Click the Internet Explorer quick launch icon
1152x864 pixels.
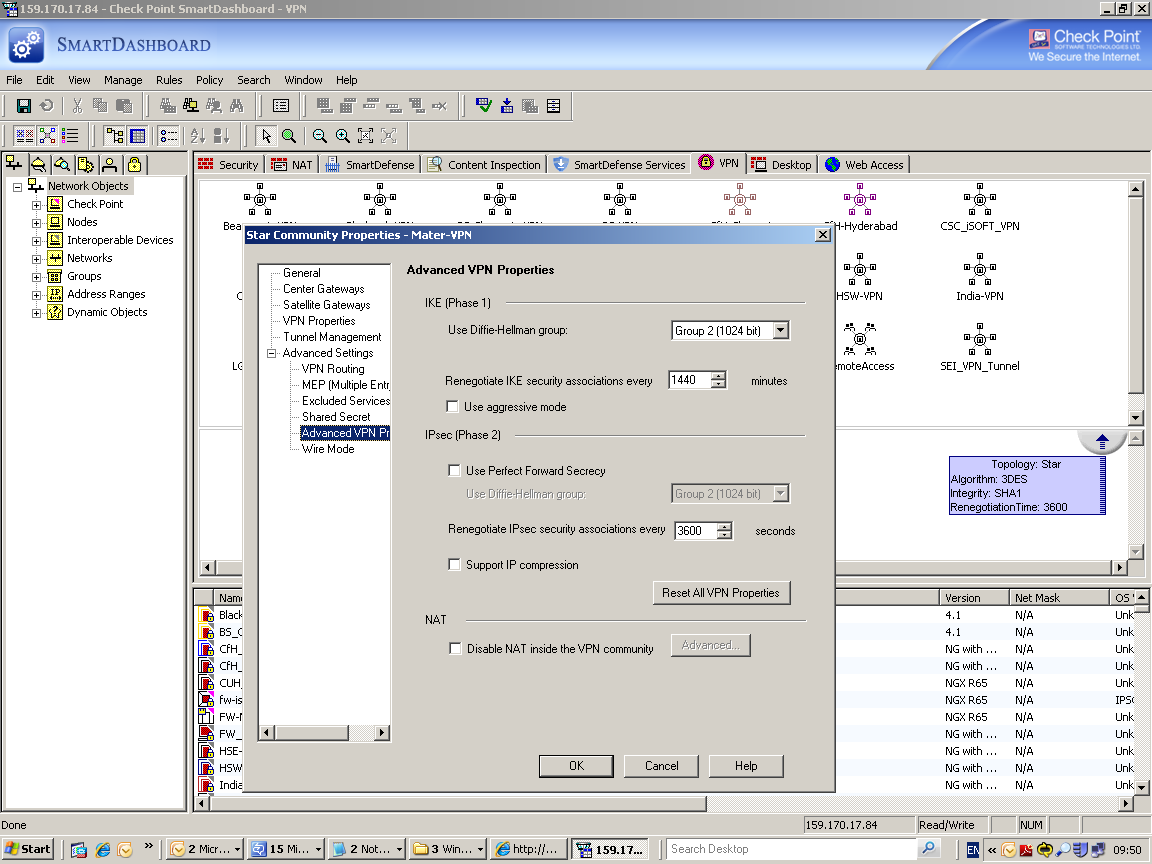pyautogui.click(x=103, y=849)
